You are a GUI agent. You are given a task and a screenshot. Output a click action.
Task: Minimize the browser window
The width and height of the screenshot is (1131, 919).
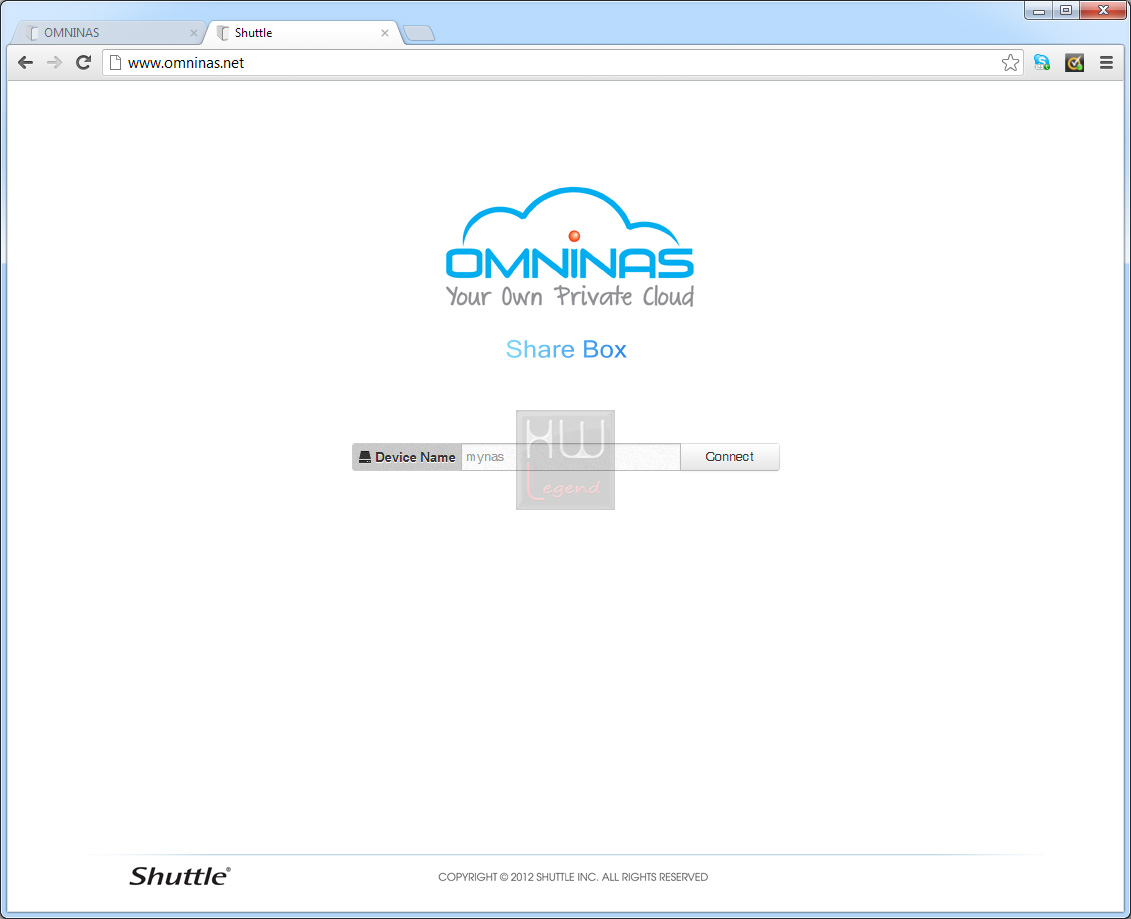point(1039,11)
